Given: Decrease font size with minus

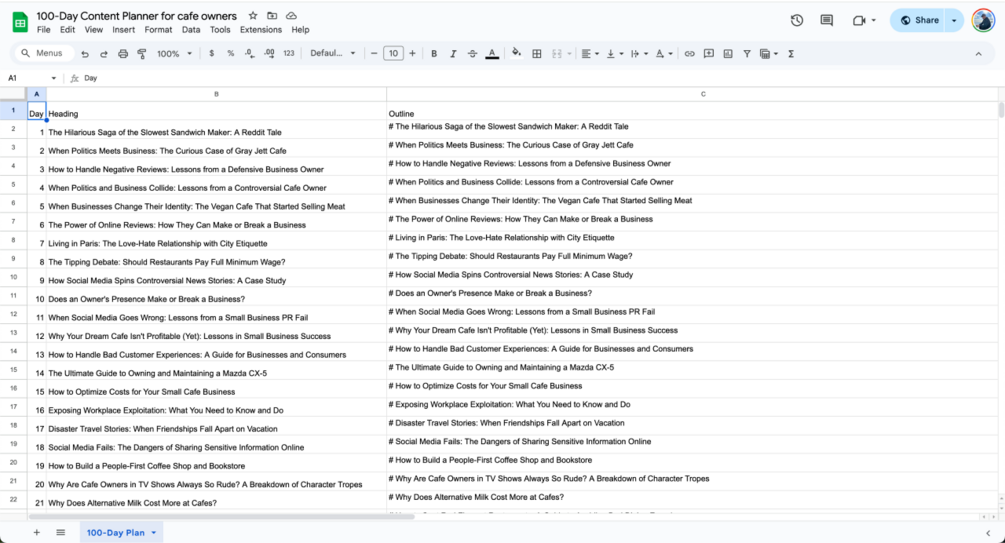Looking at the screenshot, I should [x=374, y=54].
